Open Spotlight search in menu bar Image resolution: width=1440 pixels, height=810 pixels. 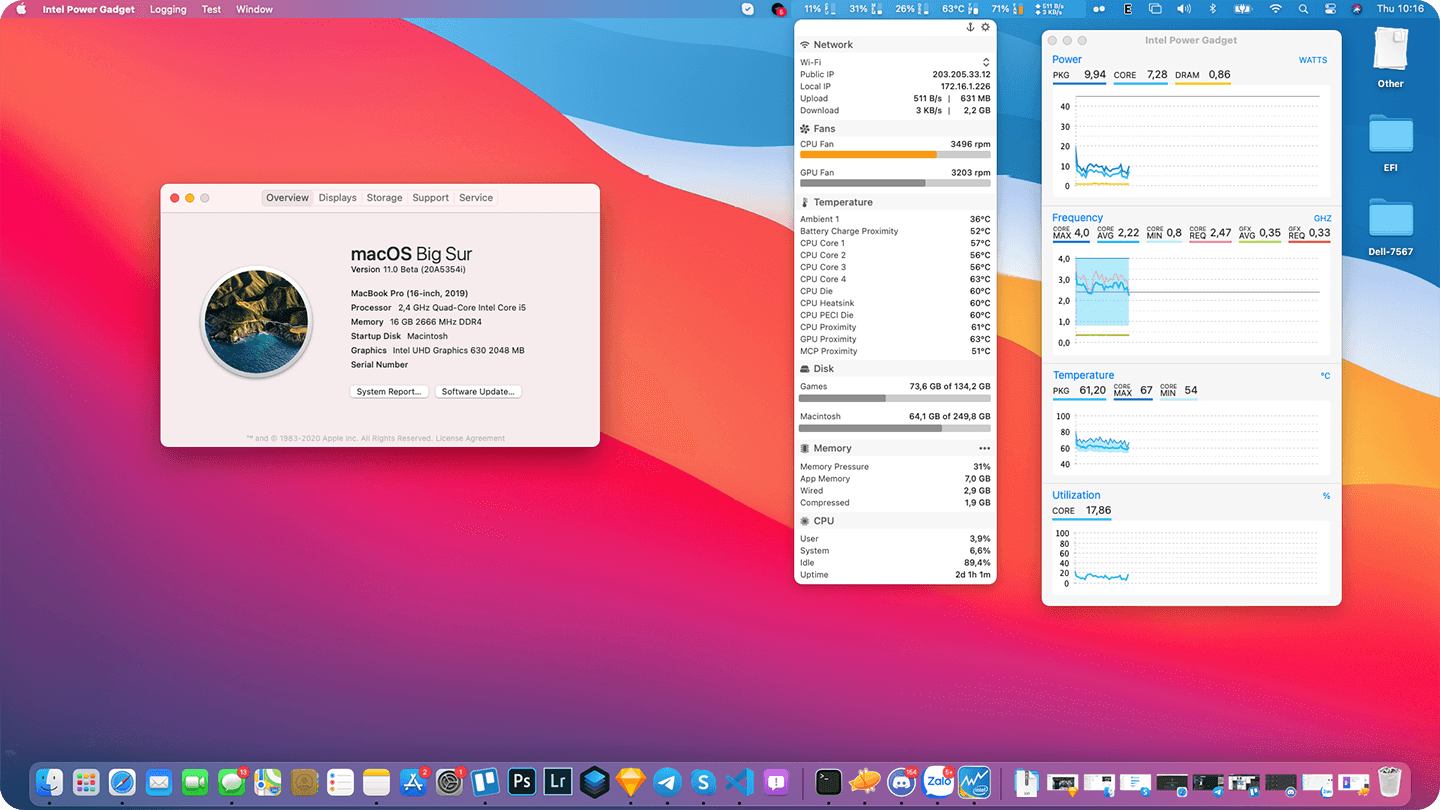(x=1302, y=9)
